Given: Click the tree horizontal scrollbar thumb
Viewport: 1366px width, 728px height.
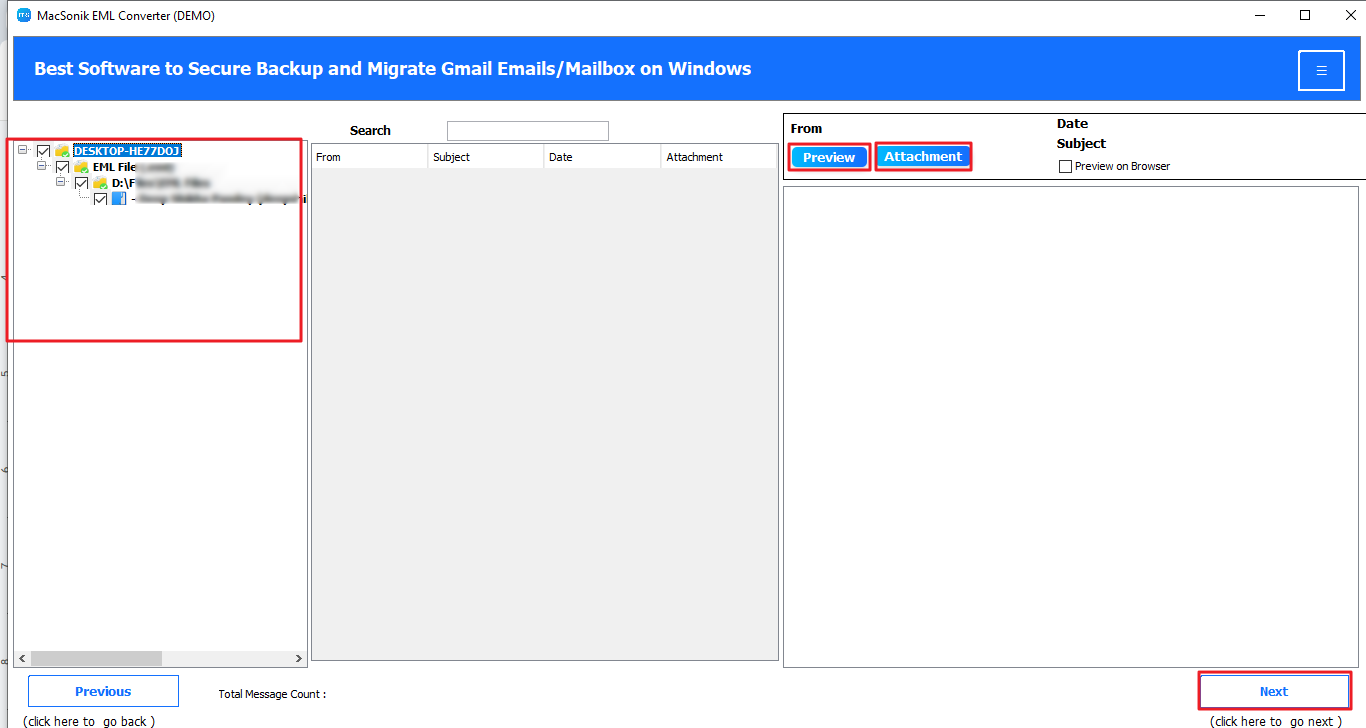Looking at the screenshot, I should [x=96, y=658].
